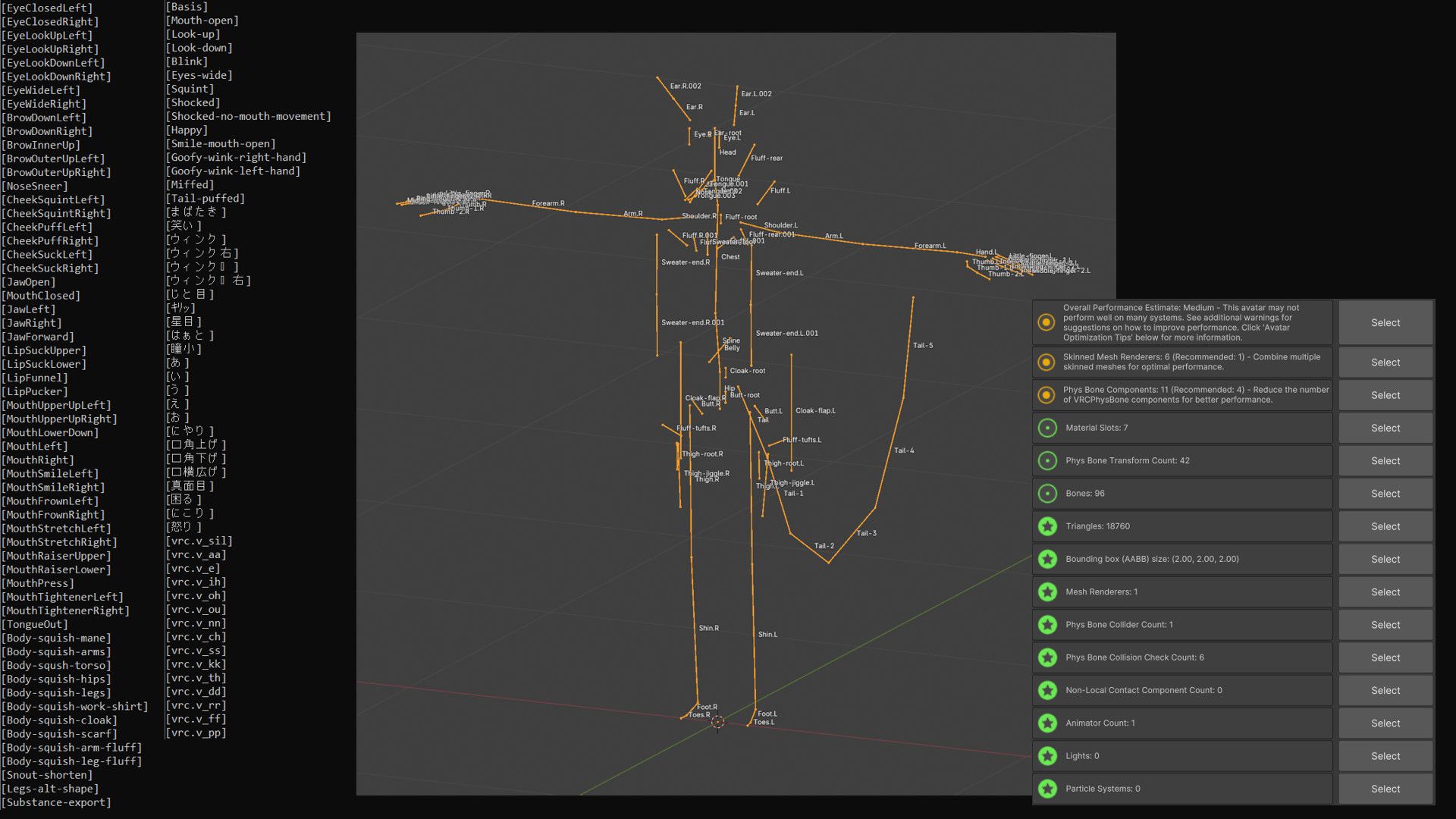The height and width of the screenshot is (819, 1456).
Task: Click the Ear.L.002 bone label
Action: [757, 94]
